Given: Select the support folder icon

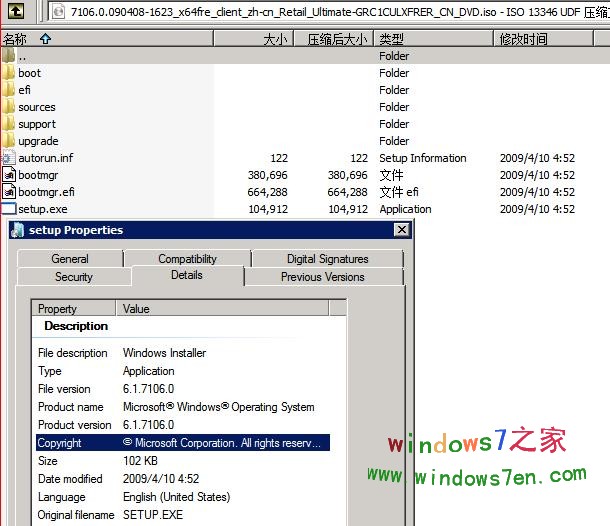Looking at the screenshot, I should (x=8, y=124).
